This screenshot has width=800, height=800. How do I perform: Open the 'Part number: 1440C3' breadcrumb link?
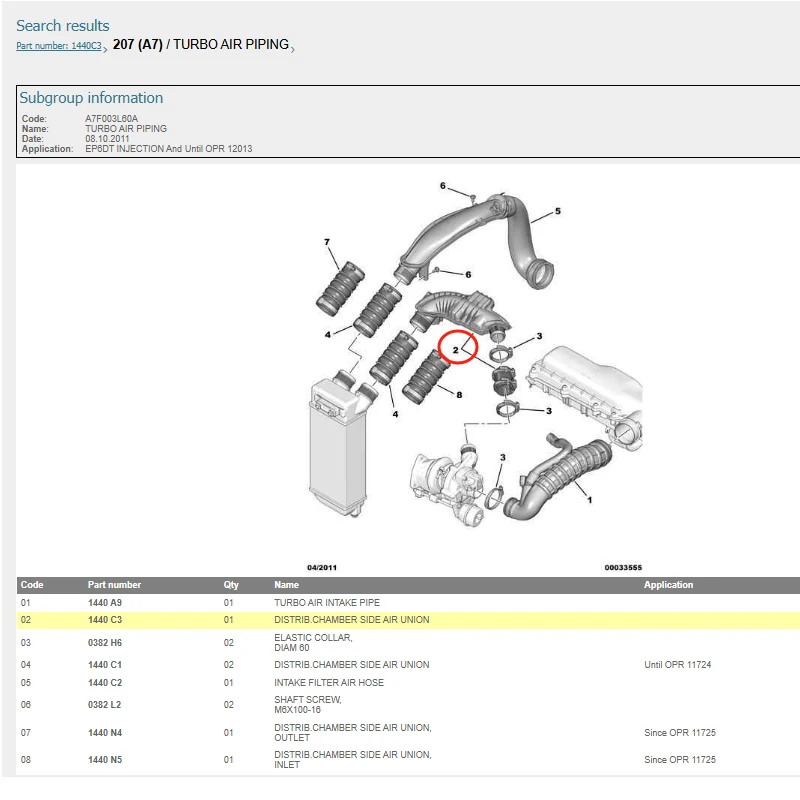pyautogui.click(x=58, y=46)
